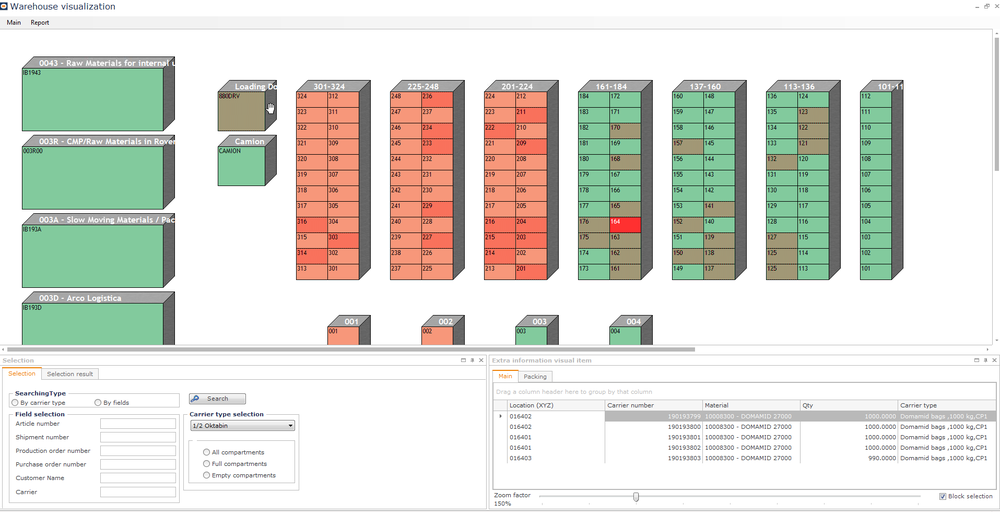
Task: Click compartment 112 in the rightmost rack
Action: tap(875, 99)
